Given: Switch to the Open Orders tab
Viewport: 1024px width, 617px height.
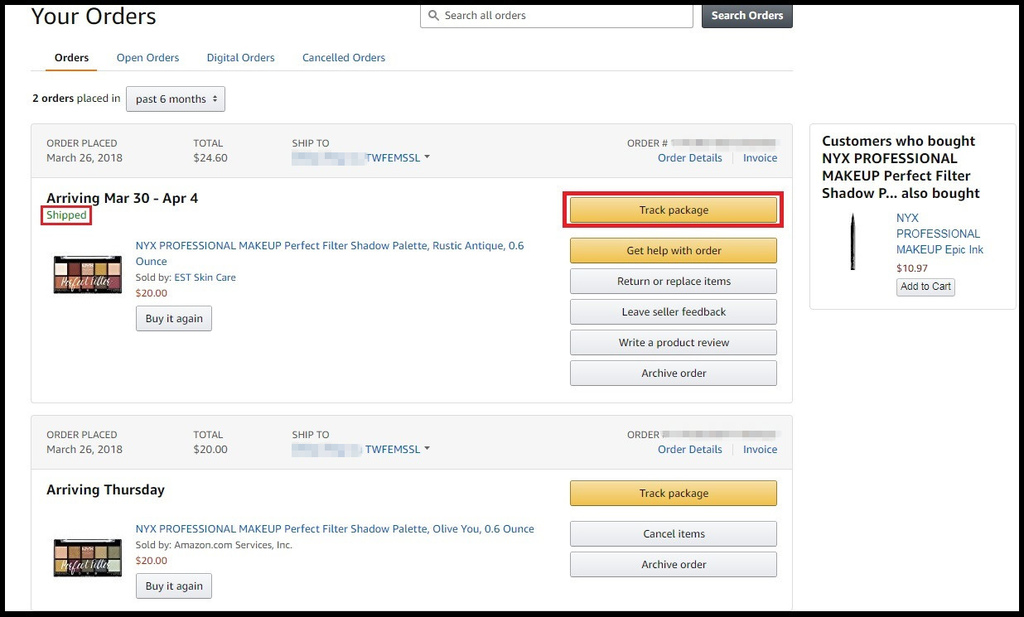Looking at the screenshot, I should 148,58.
